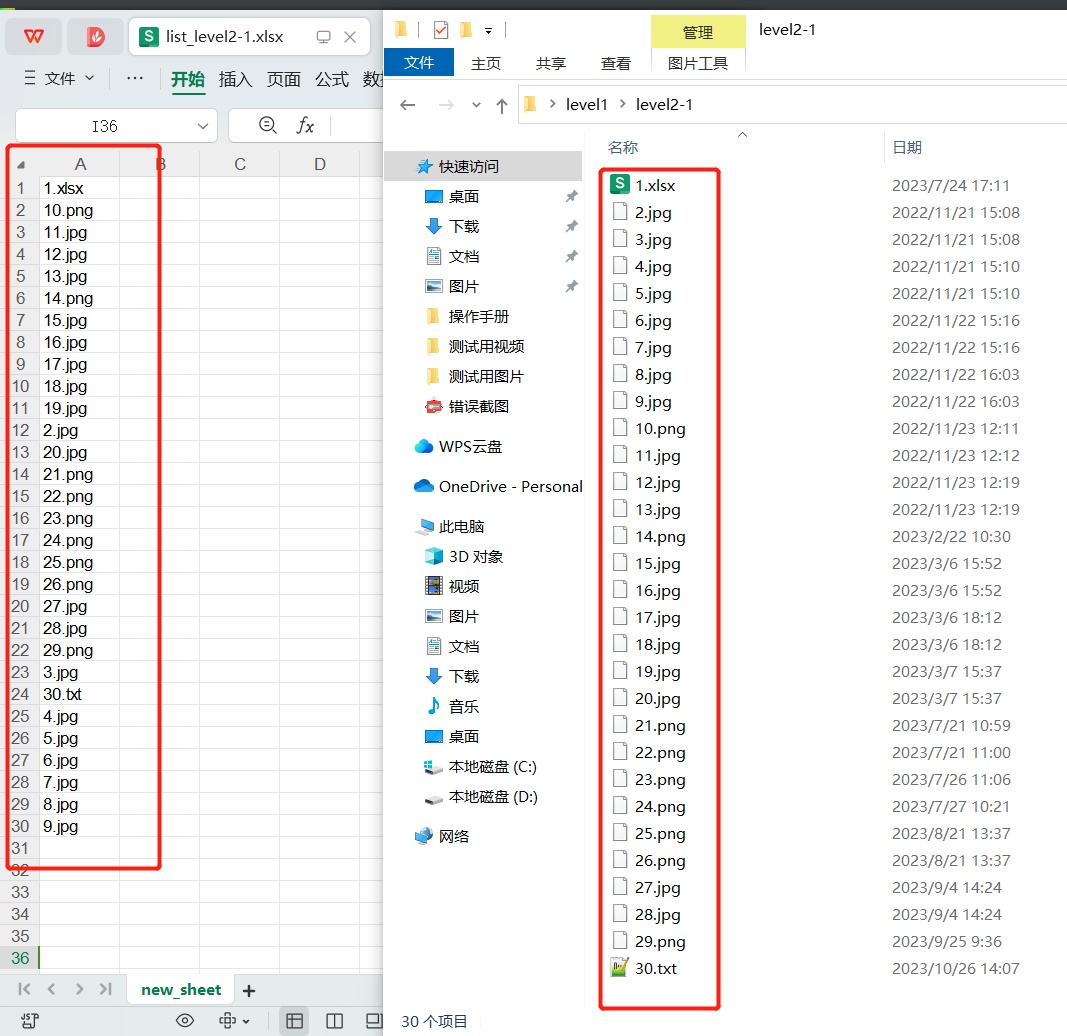This screenshot has width=1067, height=1036.
Task: Go to first sheet navigation arrow
Action: [24, 989]
